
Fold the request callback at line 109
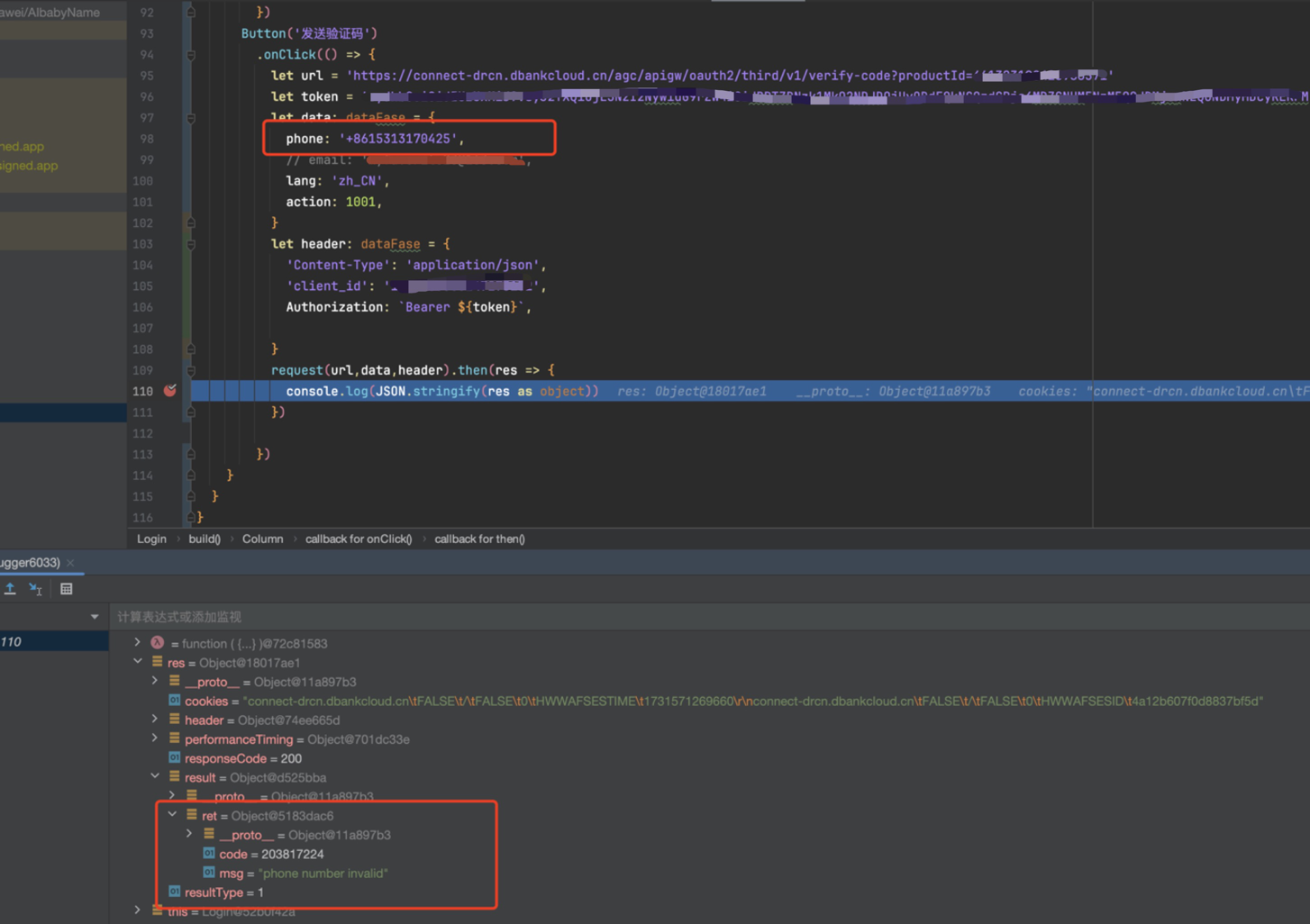coord(190,370)
